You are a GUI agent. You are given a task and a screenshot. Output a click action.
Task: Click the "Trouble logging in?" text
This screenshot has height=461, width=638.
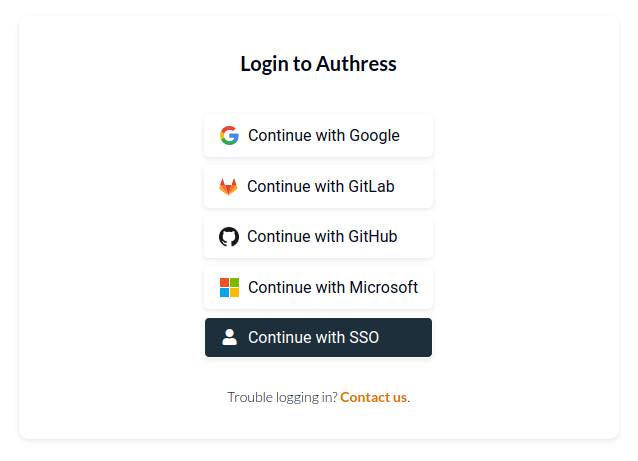pyautogui.click(x=282, y=397)
